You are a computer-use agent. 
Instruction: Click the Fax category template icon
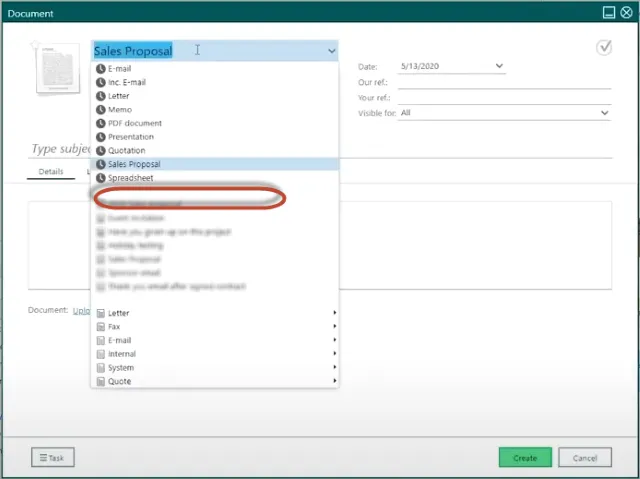coord(100,327)
